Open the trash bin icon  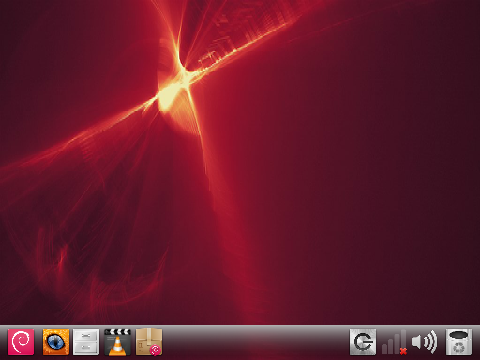[x=459, y=342]
